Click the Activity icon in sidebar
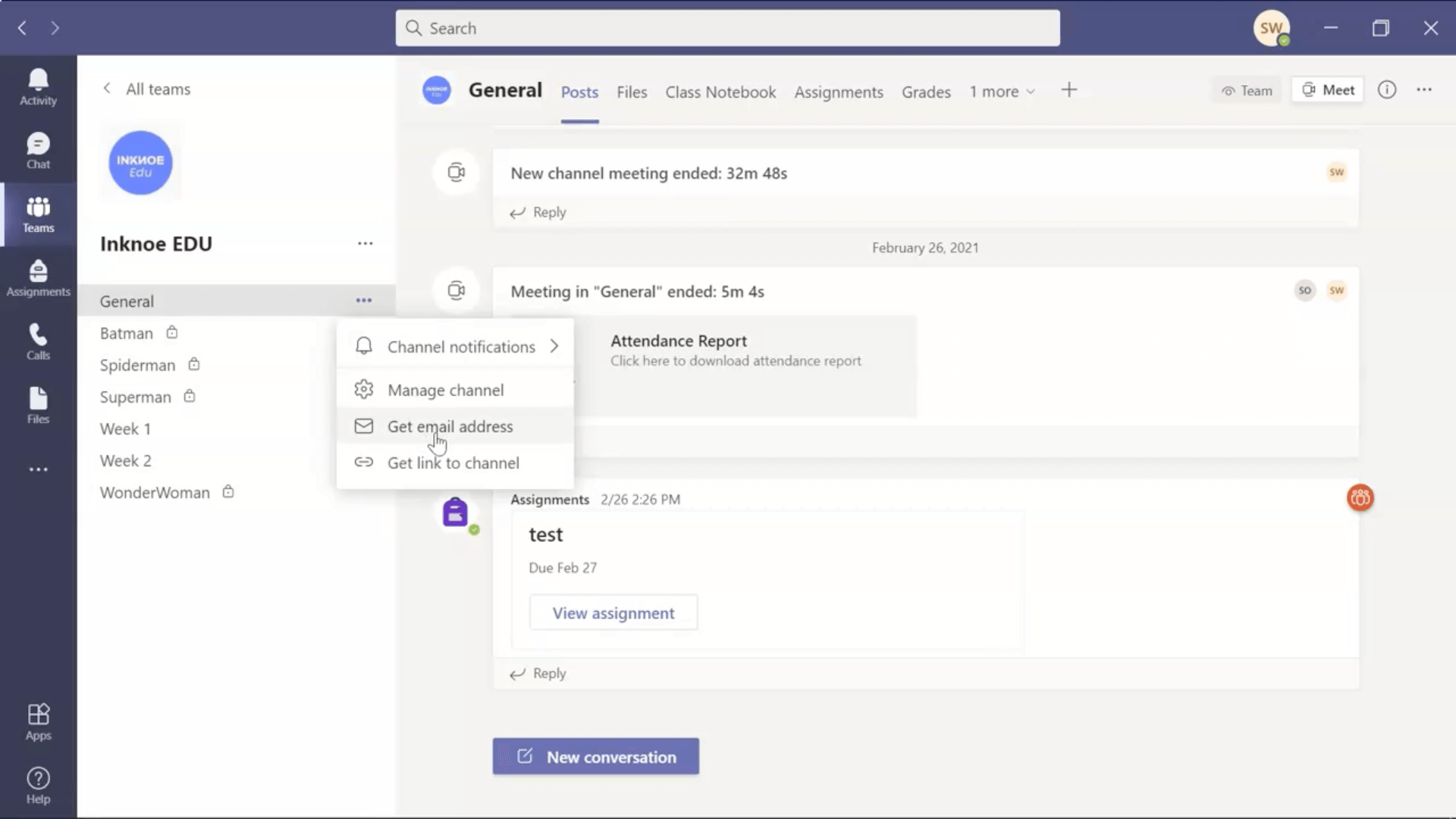Viewport: 1456px width, 819px height. click(x=38, y=87)
